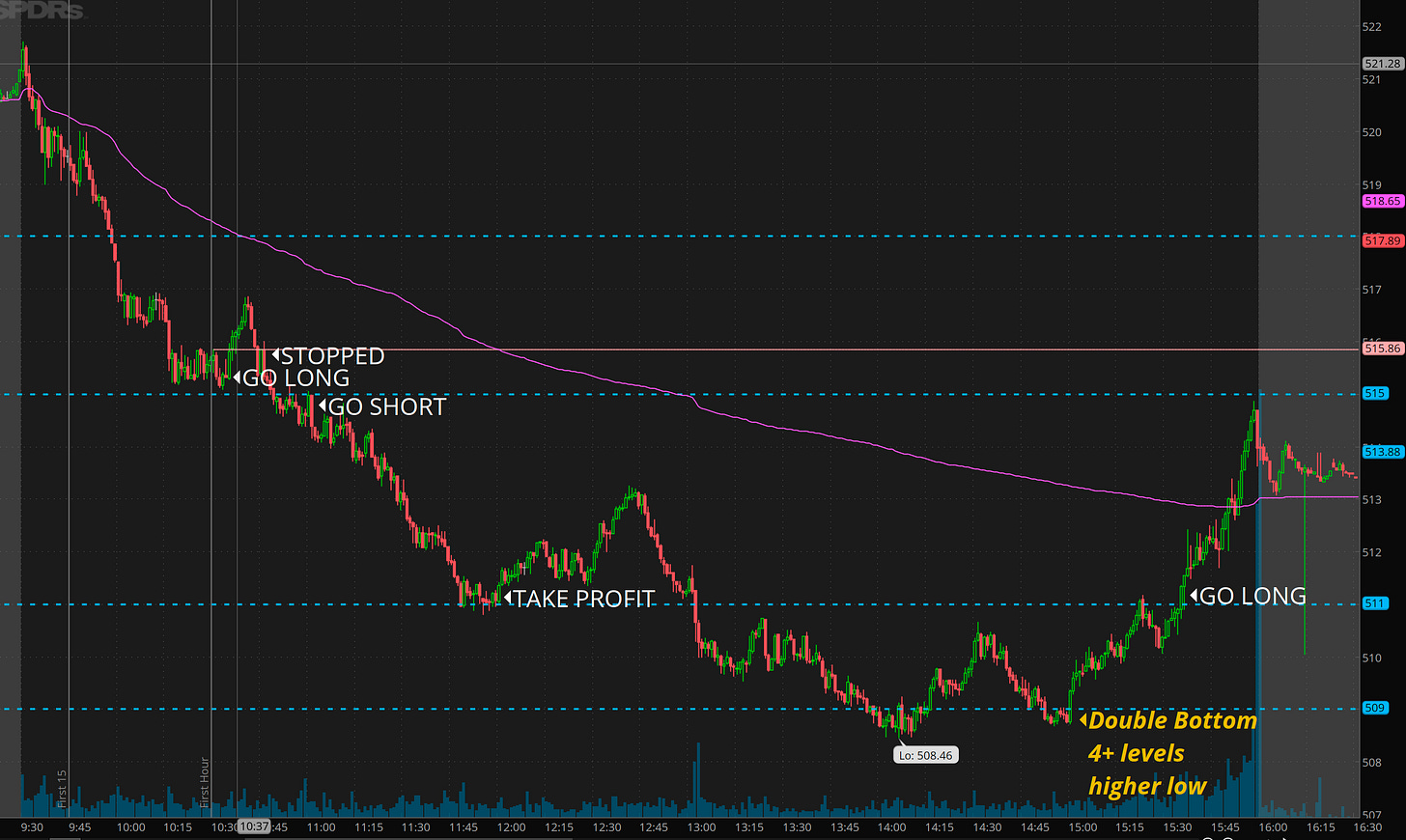
Task: Select the 521.28 price tag on the axis
Action: pyautogui.click(x=1382, y=64)
